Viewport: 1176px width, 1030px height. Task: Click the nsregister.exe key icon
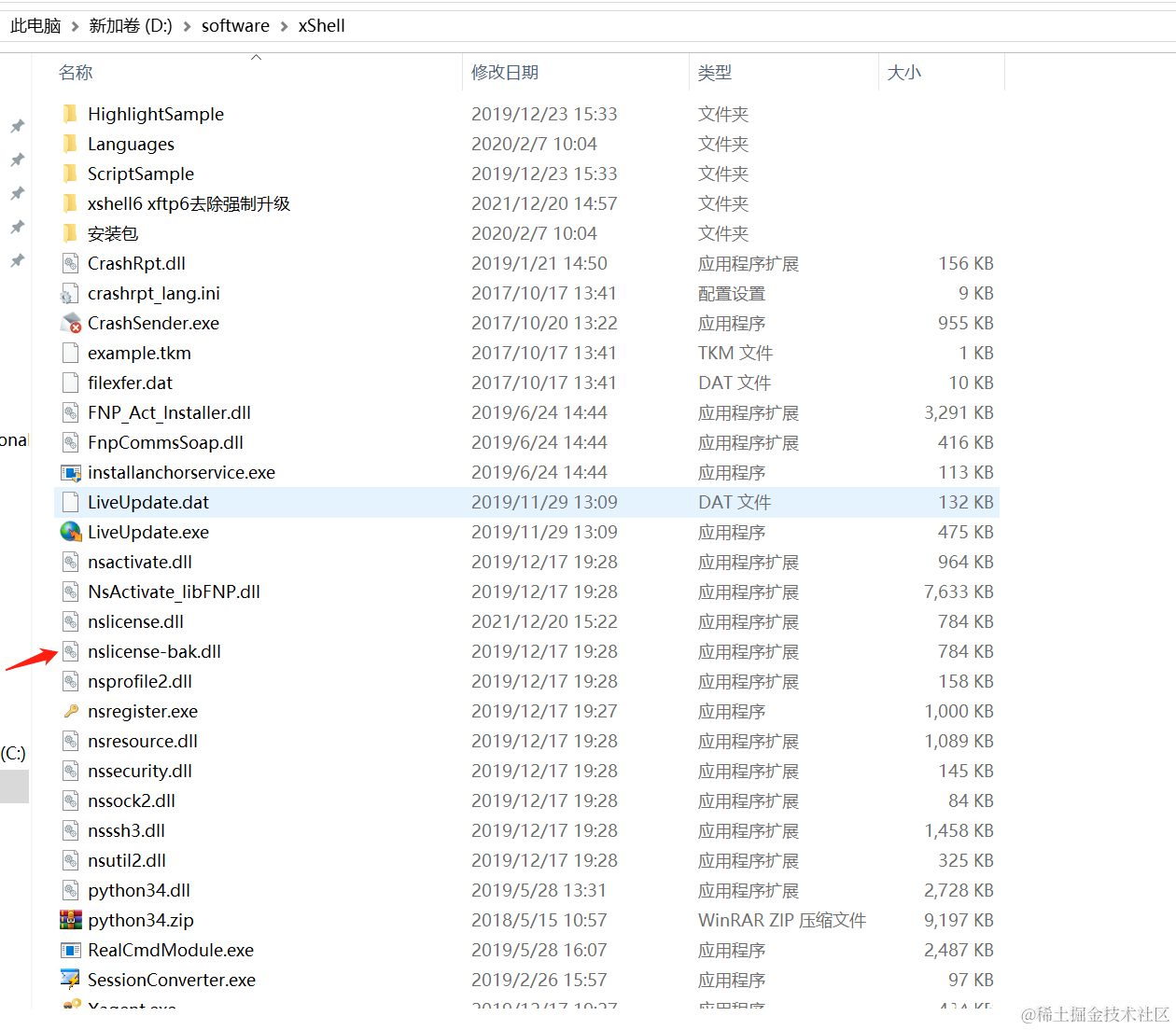tap(70, 711)
